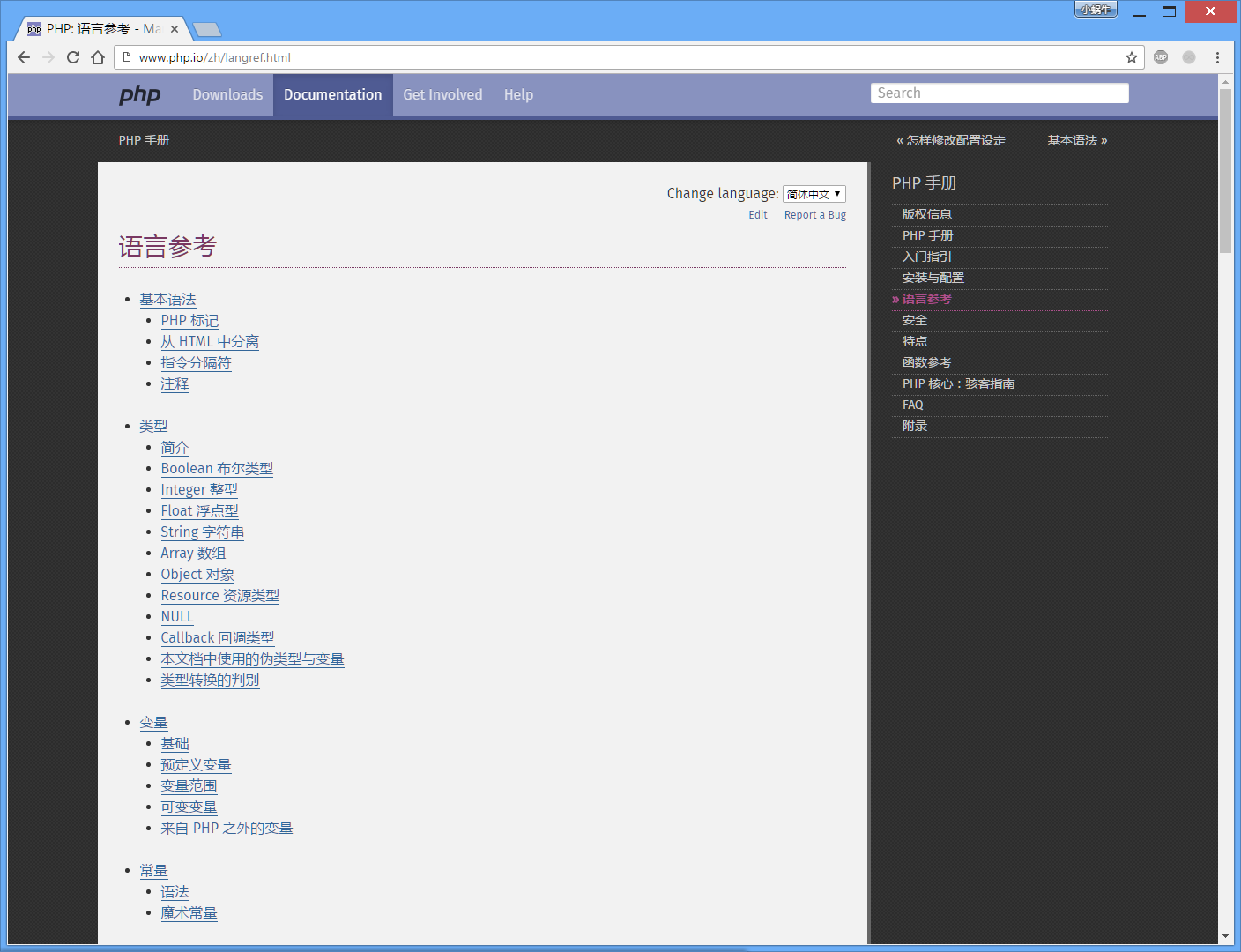Open 注释 link
The image size is (1241, 952).
pyautogui.click(x=175, y=384)
